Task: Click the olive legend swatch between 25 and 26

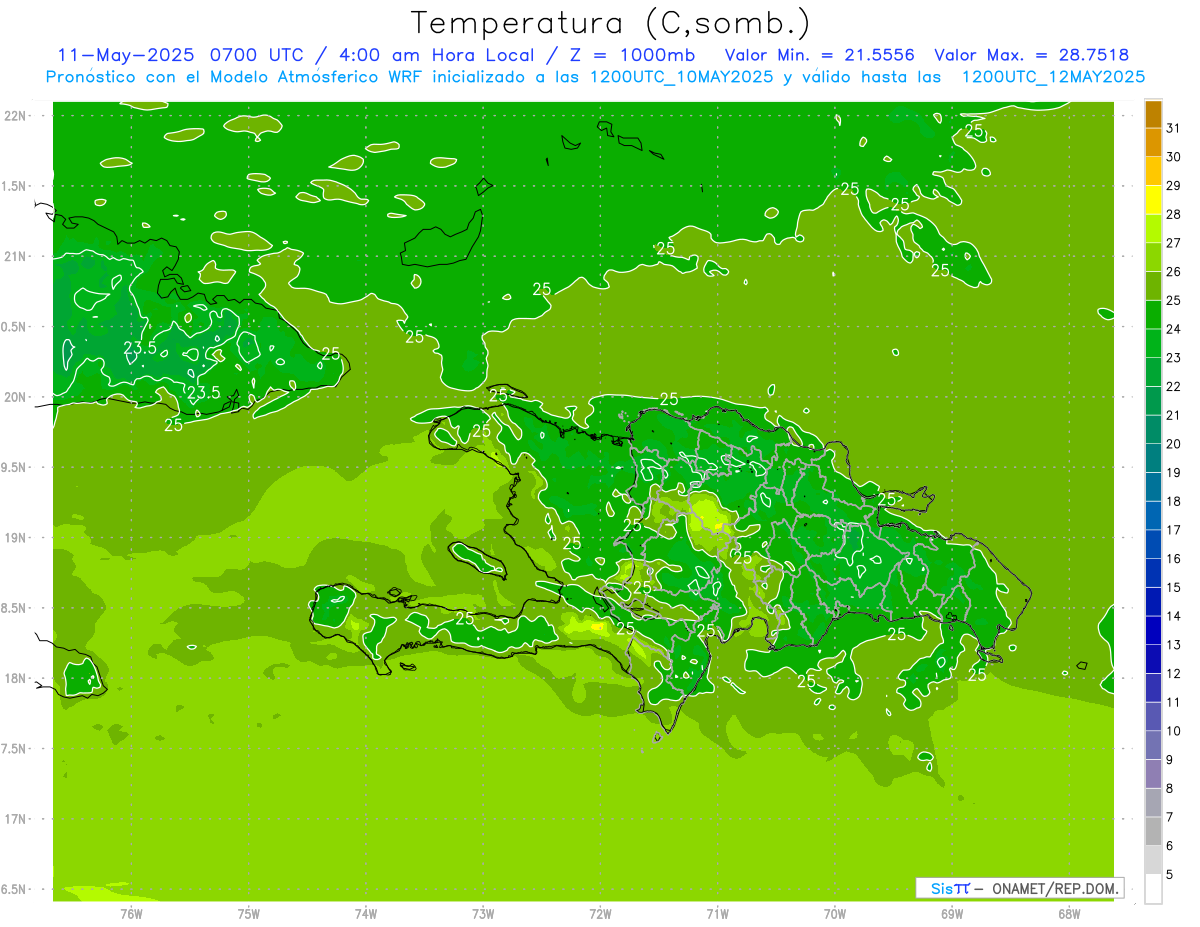Action: coord(1153,286)
